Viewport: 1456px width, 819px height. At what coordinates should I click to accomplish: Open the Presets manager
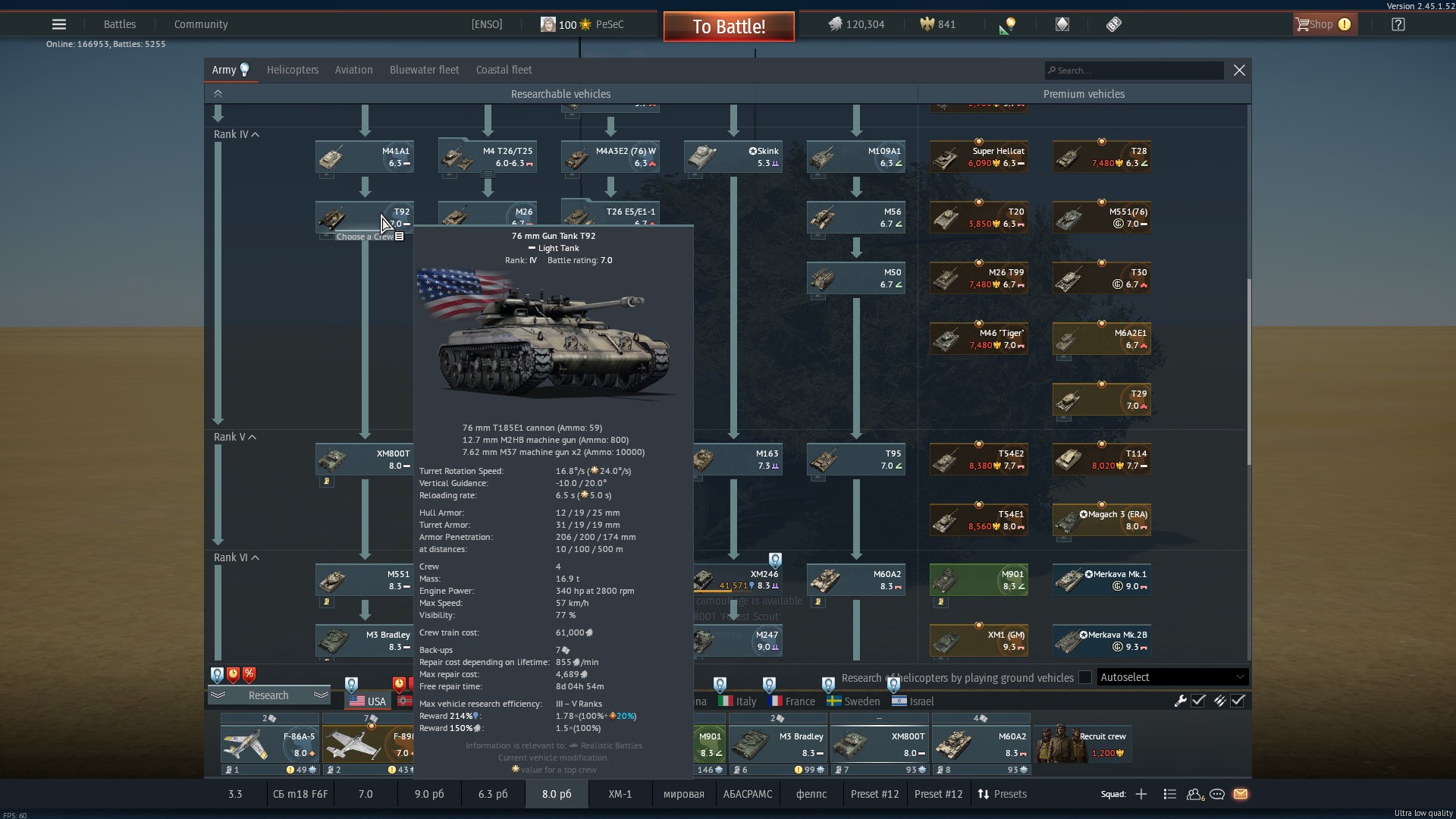[1002, 794]
